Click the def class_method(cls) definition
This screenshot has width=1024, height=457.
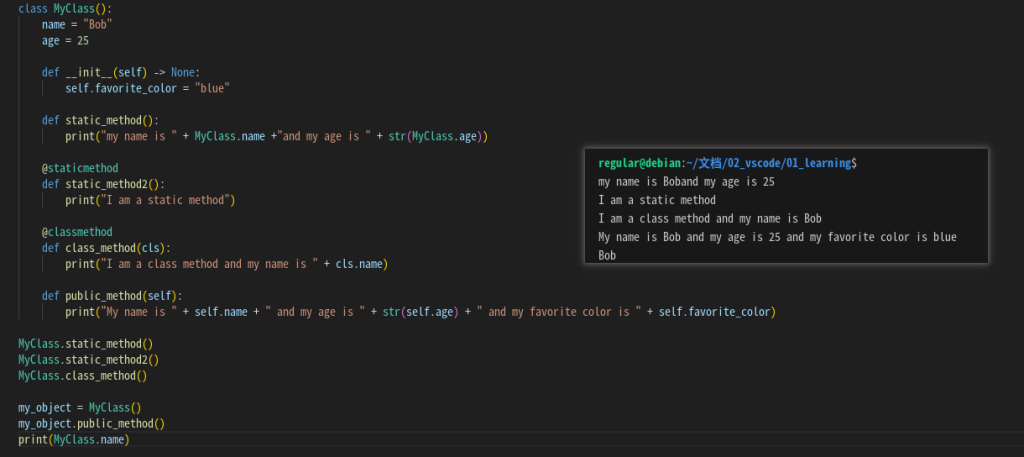pyautogui.click(x=106, y=248)
